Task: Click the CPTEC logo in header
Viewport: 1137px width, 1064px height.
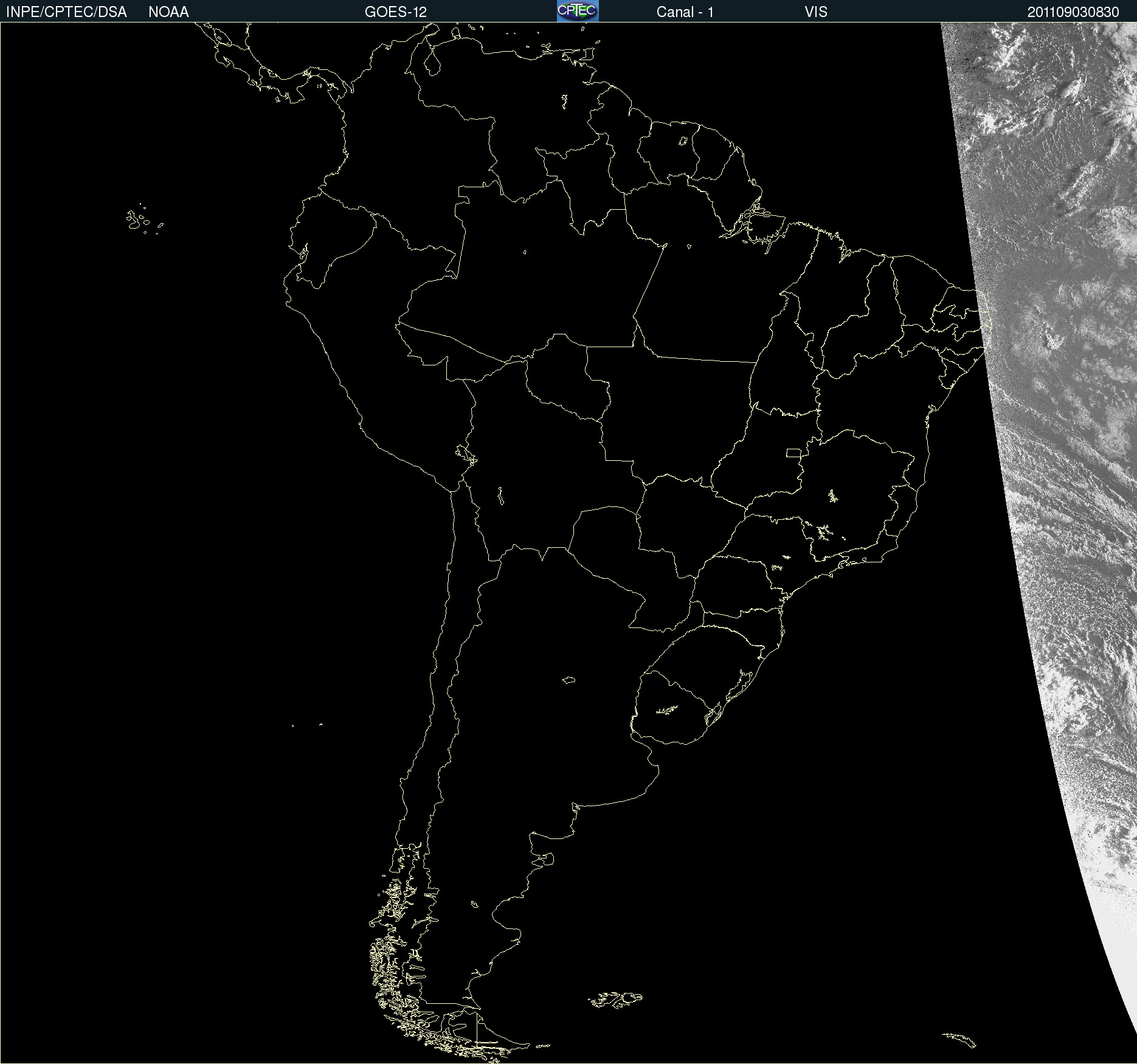Action: [578, 11]
